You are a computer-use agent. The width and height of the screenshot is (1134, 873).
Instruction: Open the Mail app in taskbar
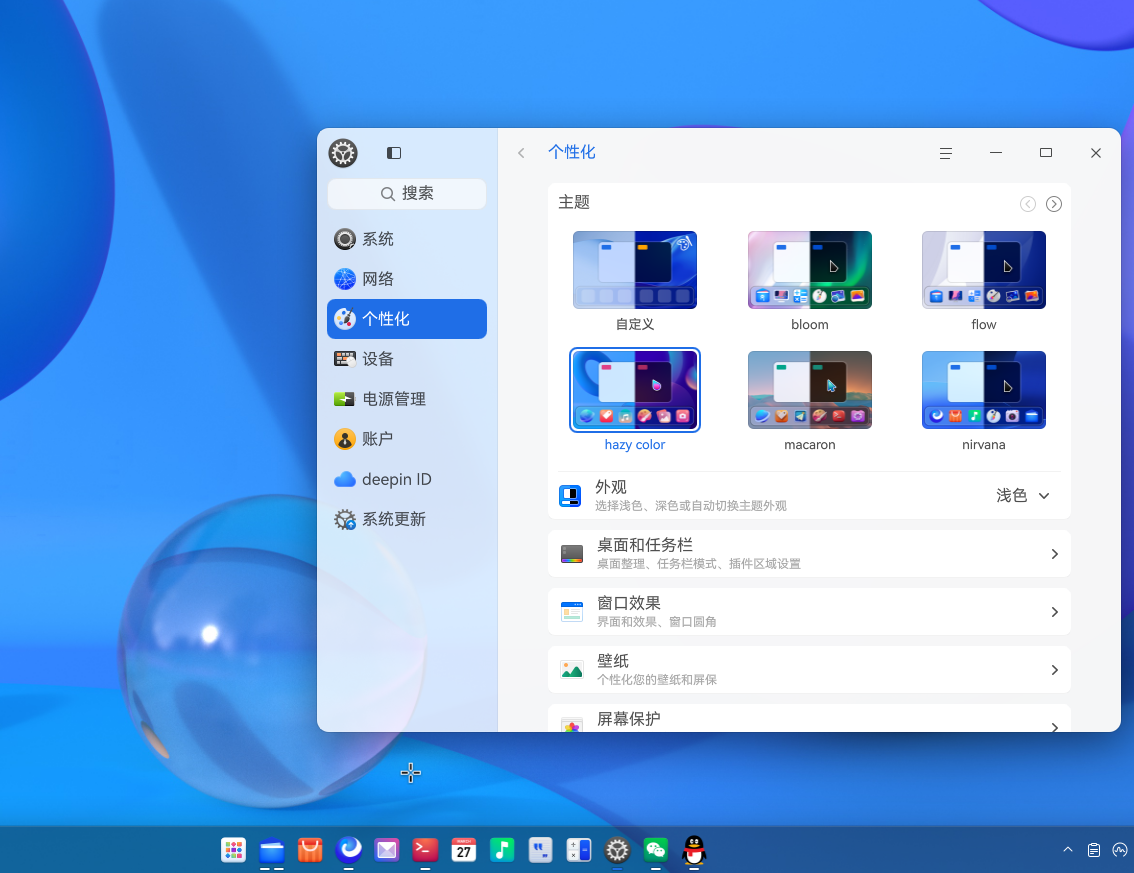coord(387,850)
